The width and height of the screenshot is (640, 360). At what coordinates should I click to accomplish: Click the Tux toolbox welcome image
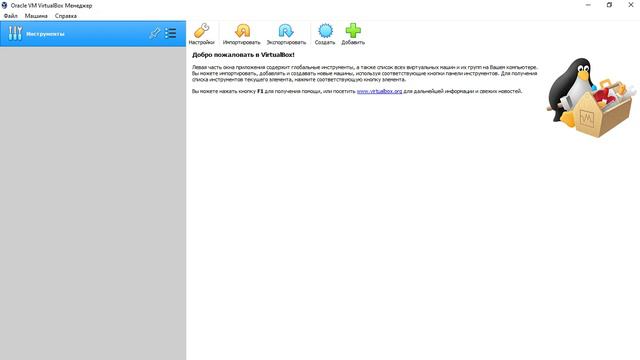591,98
